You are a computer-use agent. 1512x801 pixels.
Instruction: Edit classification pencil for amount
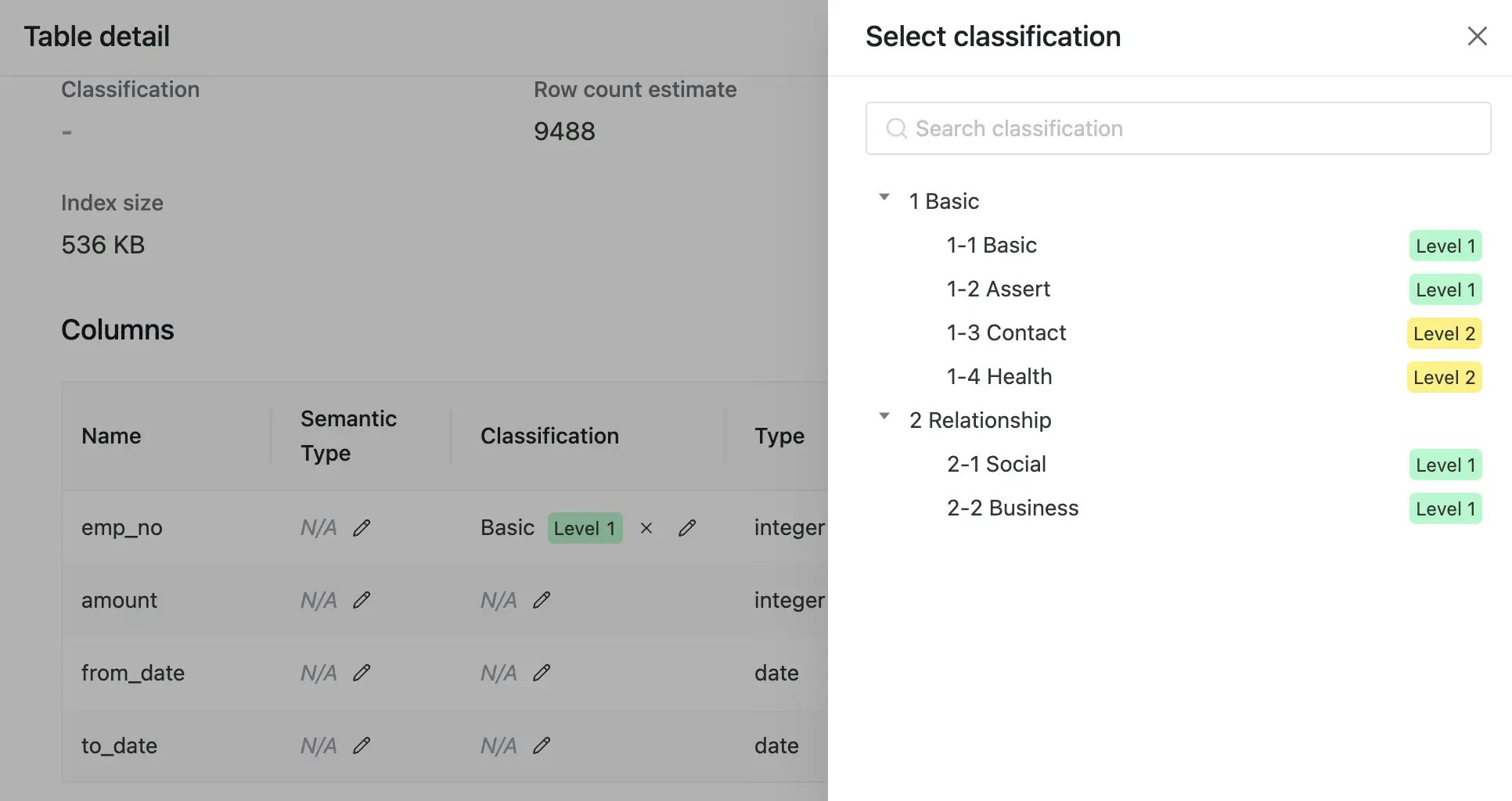pos(542,600)
